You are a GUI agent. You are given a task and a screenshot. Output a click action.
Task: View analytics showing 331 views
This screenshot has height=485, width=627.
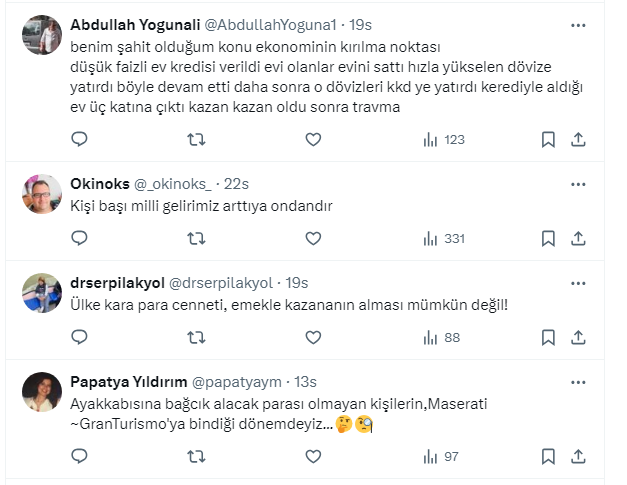pos(441,238)
